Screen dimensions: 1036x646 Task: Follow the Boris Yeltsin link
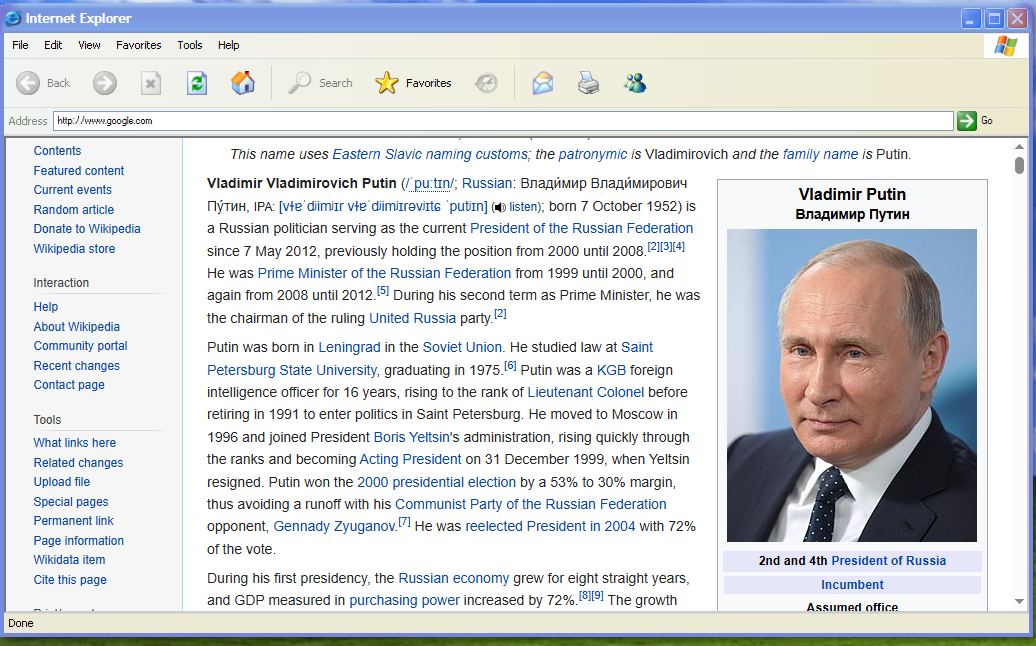click(x=410, y=437)
